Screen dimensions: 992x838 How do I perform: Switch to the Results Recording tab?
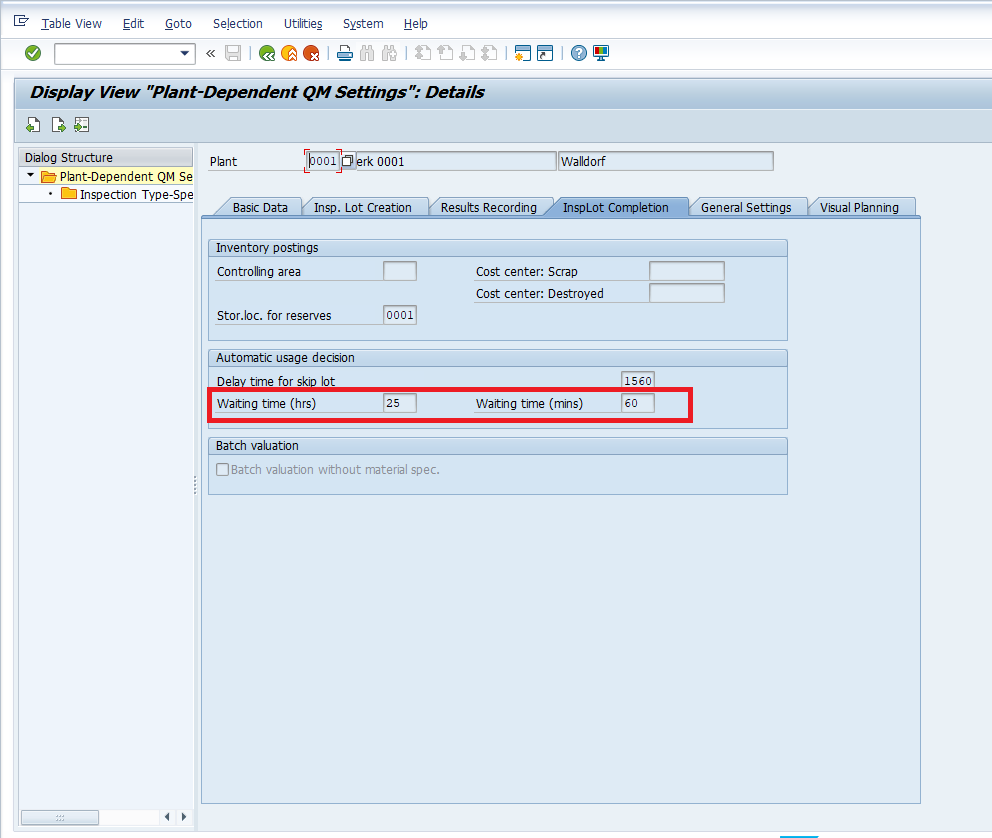pyautogui.click(x=488, y=207)
